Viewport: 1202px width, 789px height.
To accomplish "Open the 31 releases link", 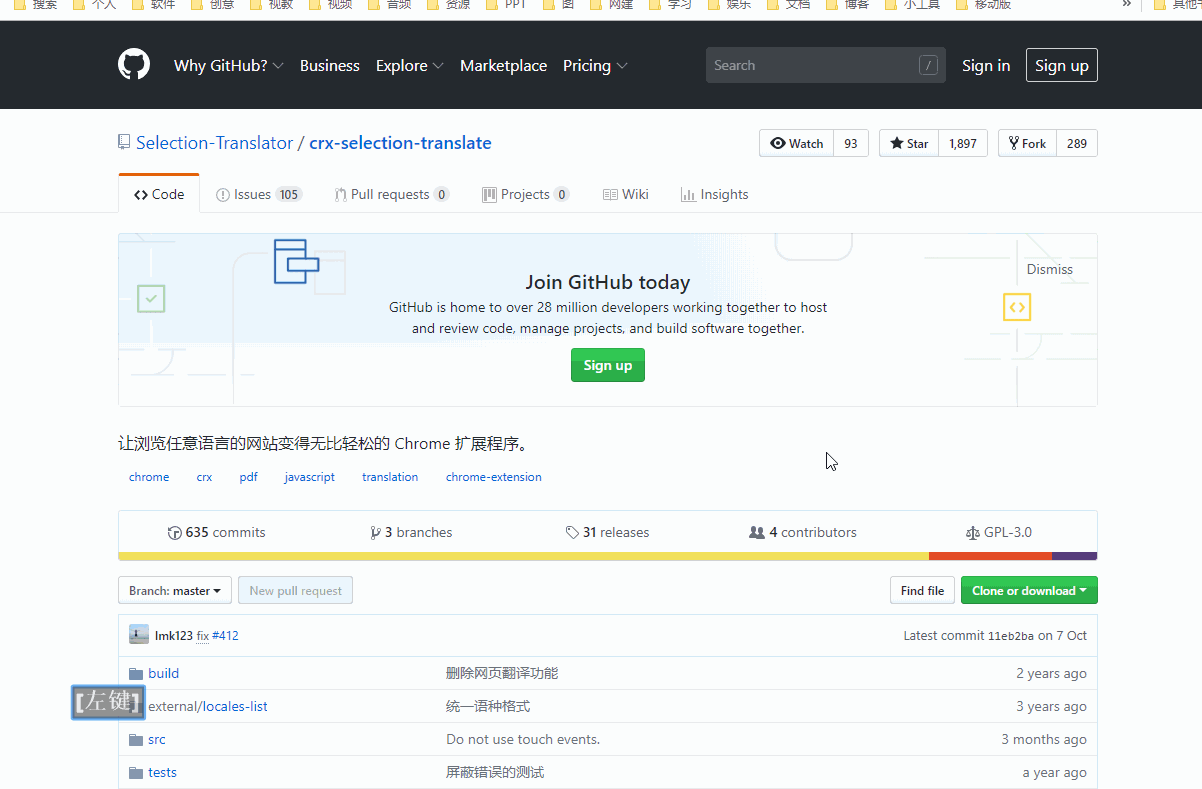I will coord(607,532).
